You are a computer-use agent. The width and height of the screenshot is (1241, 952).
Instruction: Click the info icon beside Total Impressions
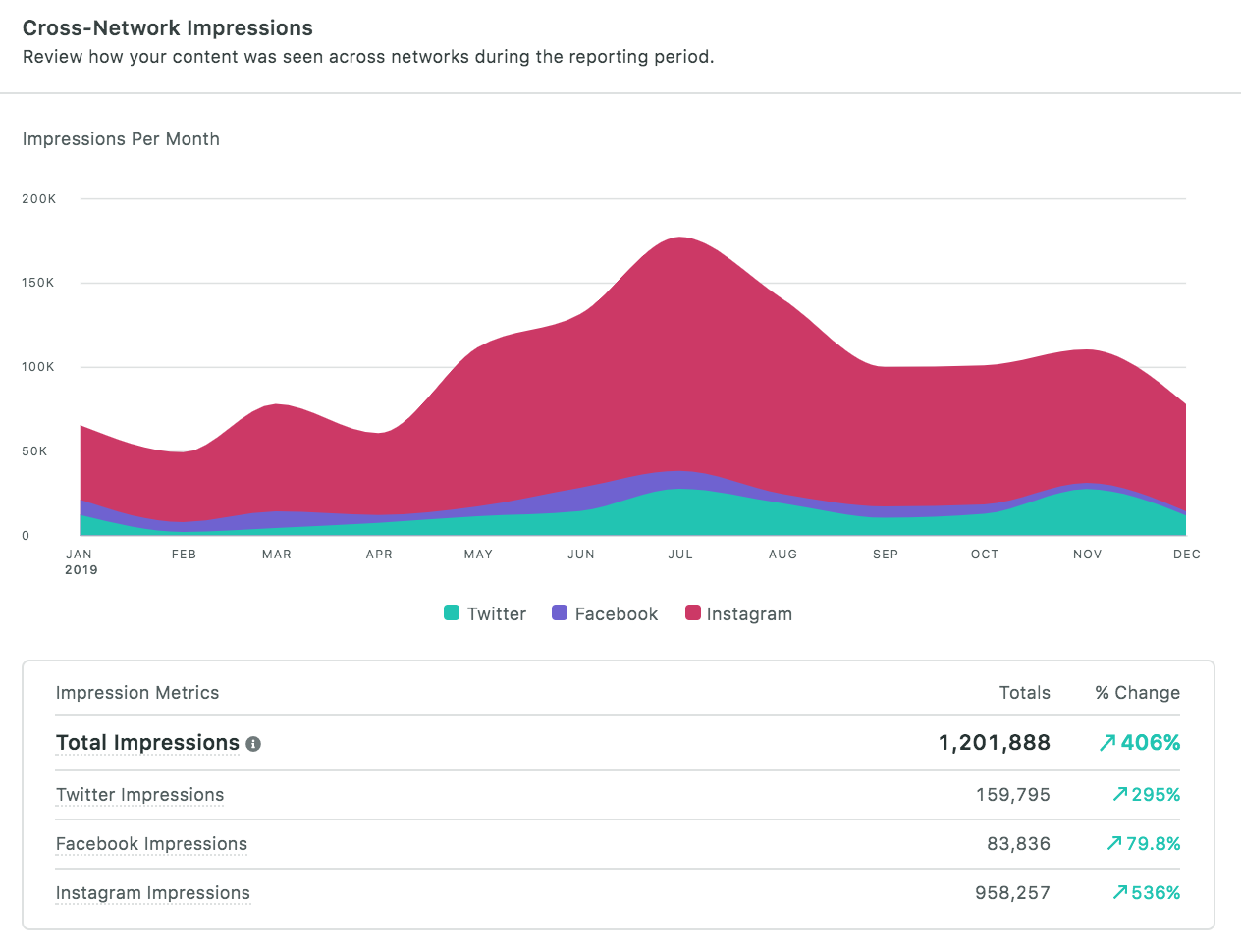pos(253,744)
